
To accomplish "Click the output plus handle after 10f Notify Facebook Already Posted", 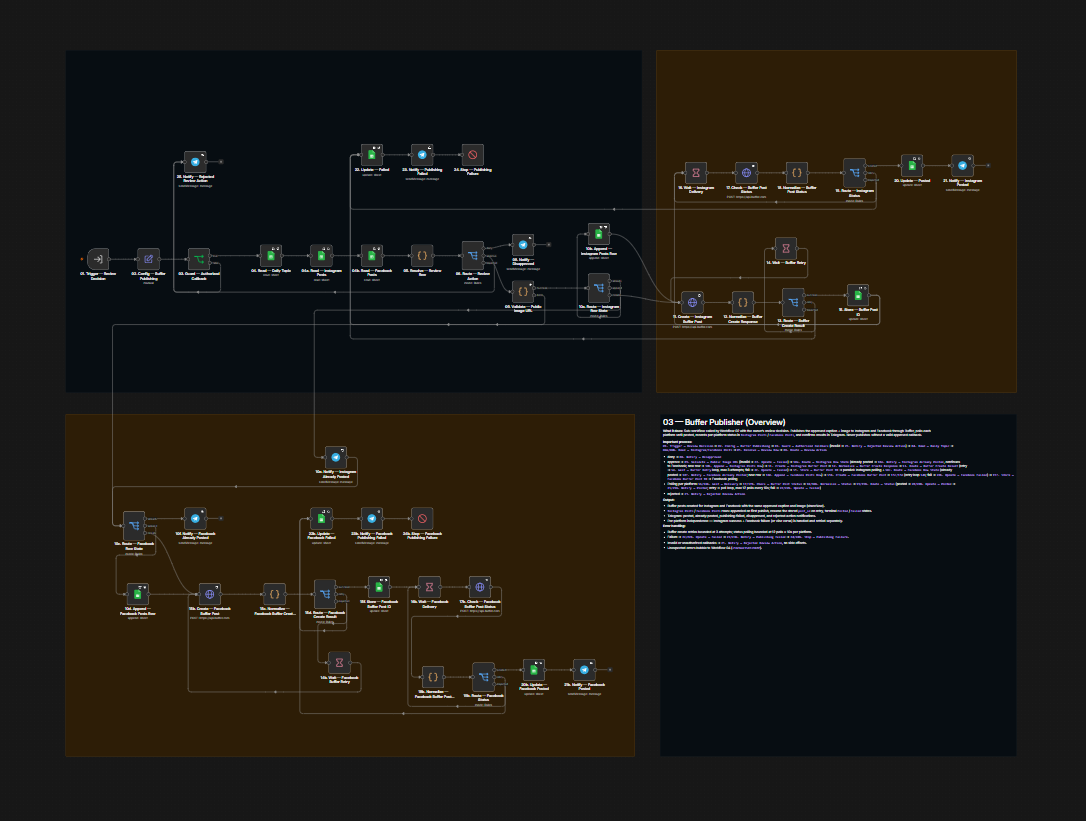I will click(221, 518).
